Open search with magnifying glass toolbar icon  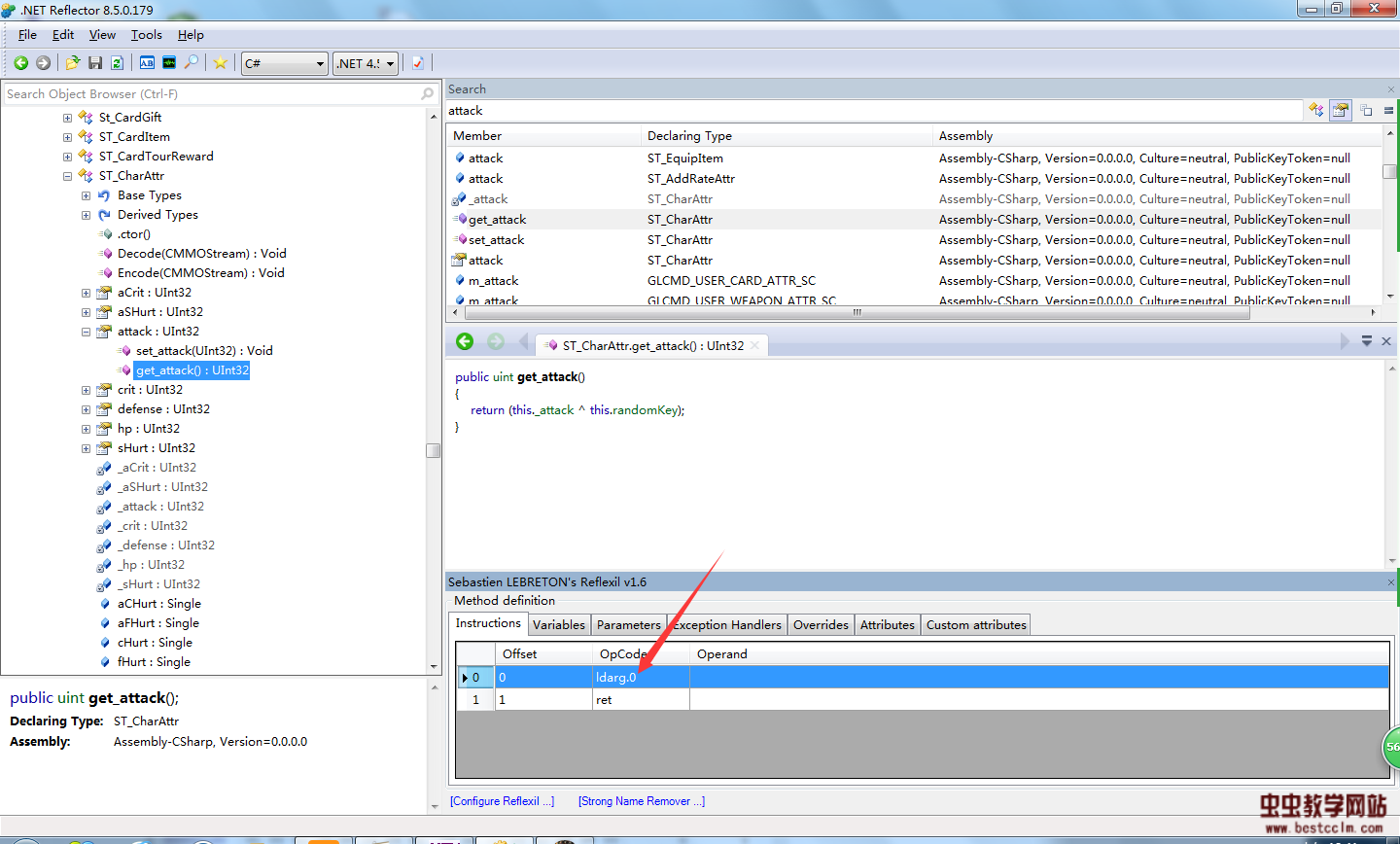click(192, 63)
